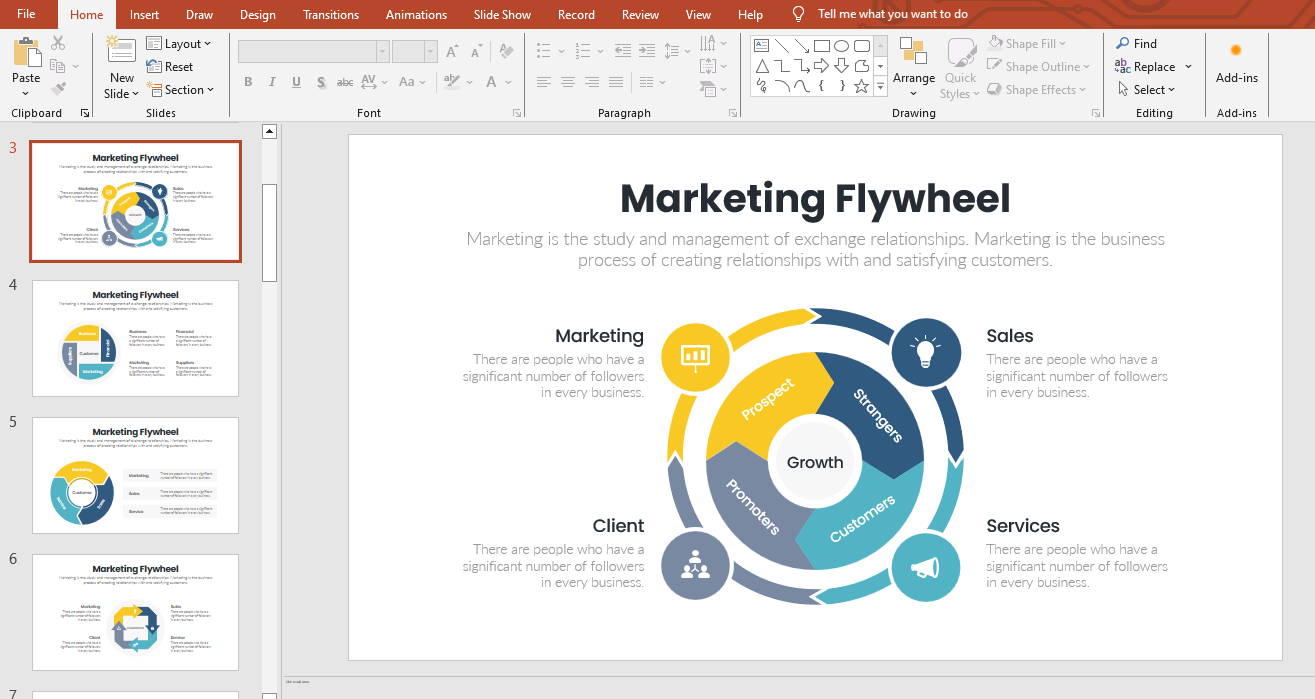This screenshot has width=1315, height=699.
Task: Select slide 4 thumbnail
Action: pyautogui.click(x=136, y=338)
